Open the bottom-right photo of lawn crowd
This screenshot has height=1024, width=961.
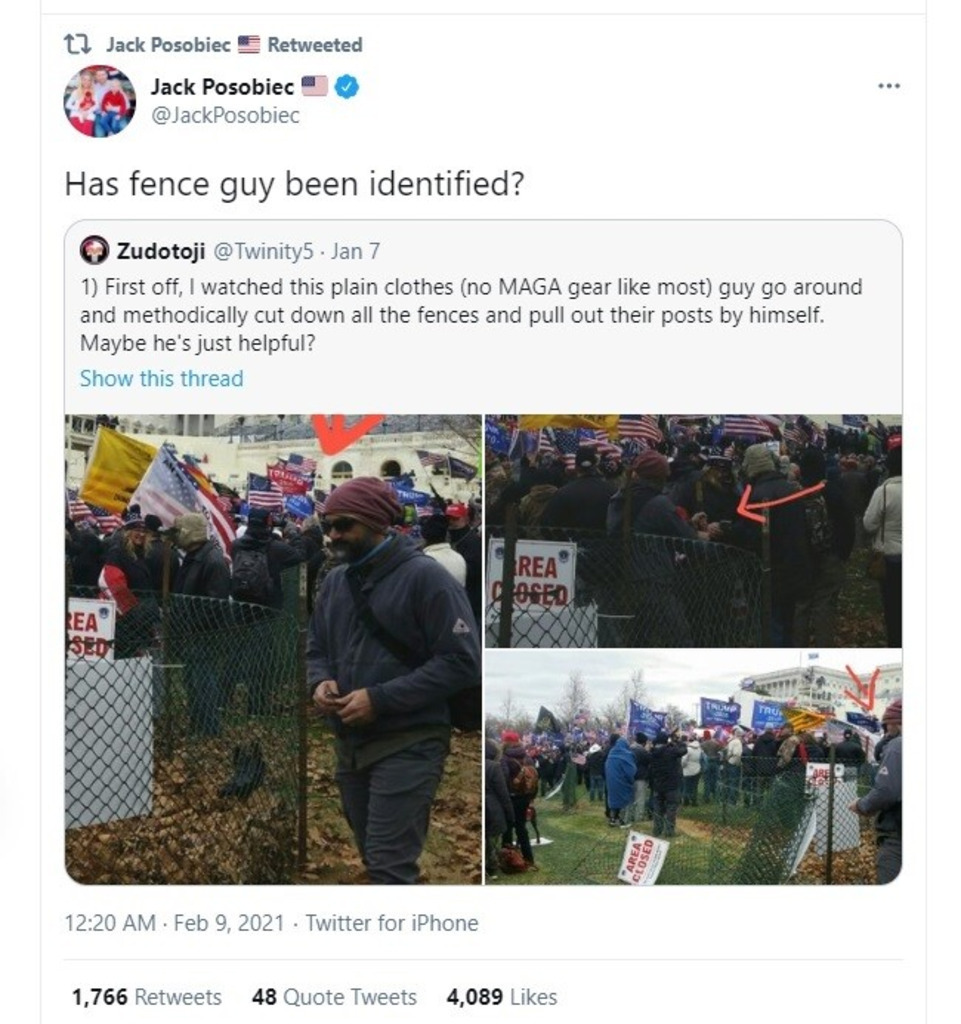point(693,767)
